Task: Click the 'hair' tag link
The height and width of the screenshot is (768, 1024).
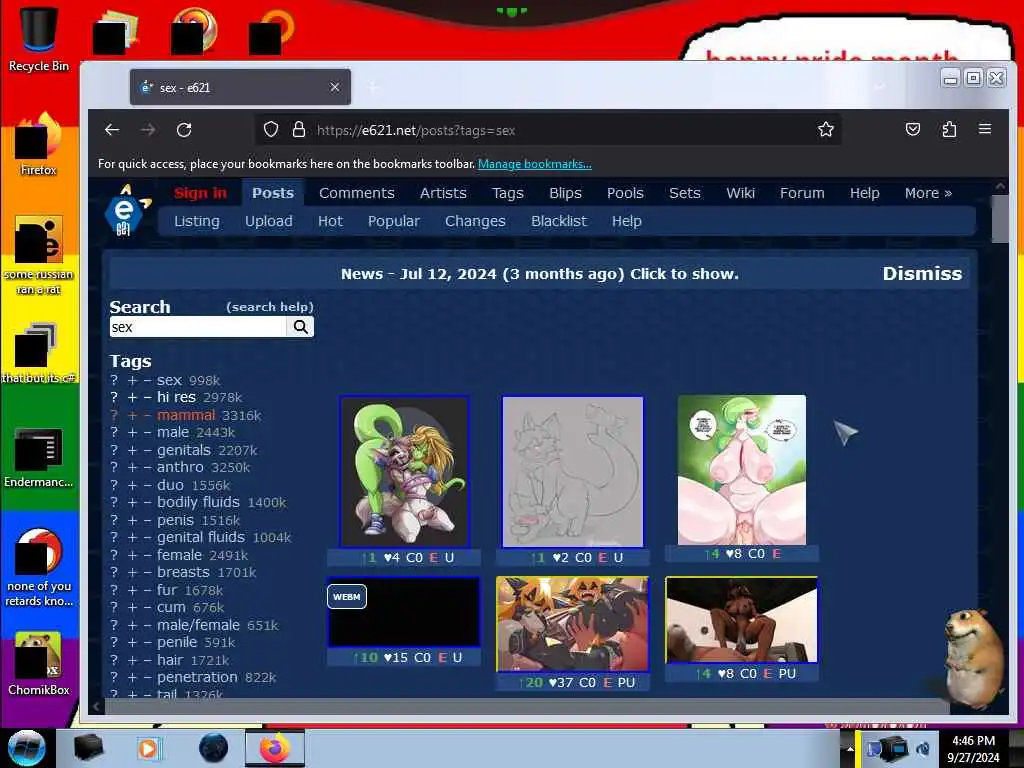Action: [x=170, y=660]
